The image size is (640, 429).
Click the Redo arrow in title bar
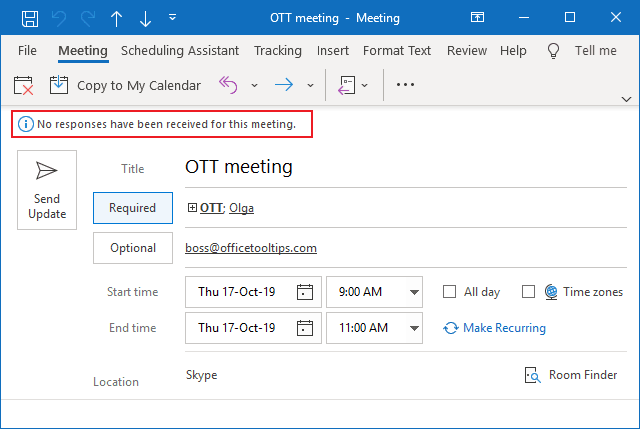pos(88,18)
